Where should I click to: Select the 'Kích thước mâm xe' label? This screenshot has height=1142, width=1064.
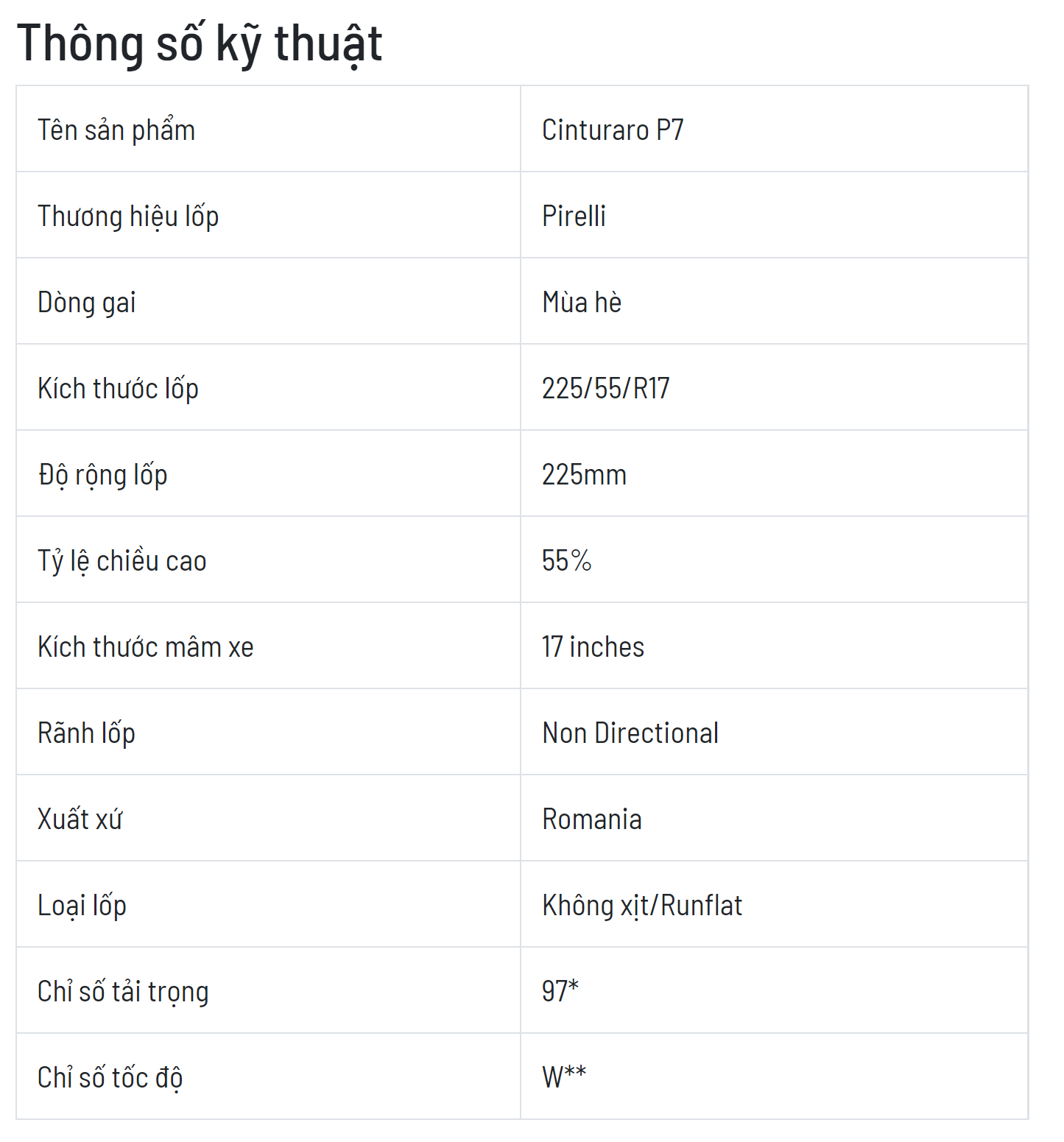pos(146,646)
